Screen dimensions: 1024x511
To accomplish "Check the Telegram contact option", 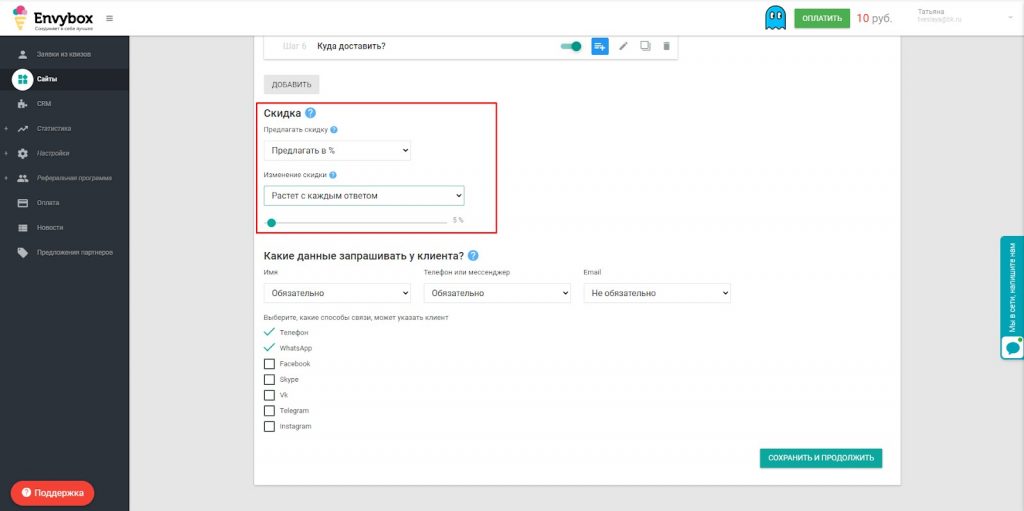I will pyautogui.click(x=269, y=411).
